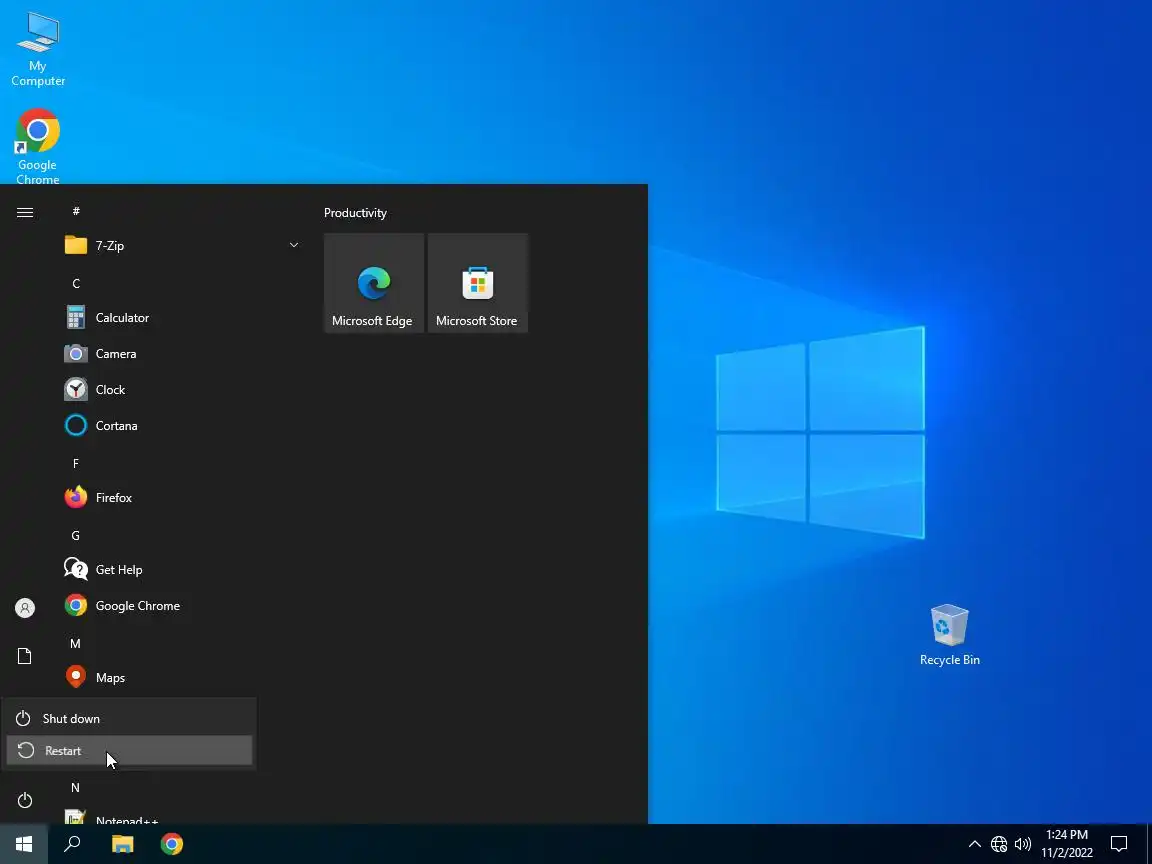Click the letter F section header
The height and width of the screenshot is (864, 1152).
pos(76,464)
